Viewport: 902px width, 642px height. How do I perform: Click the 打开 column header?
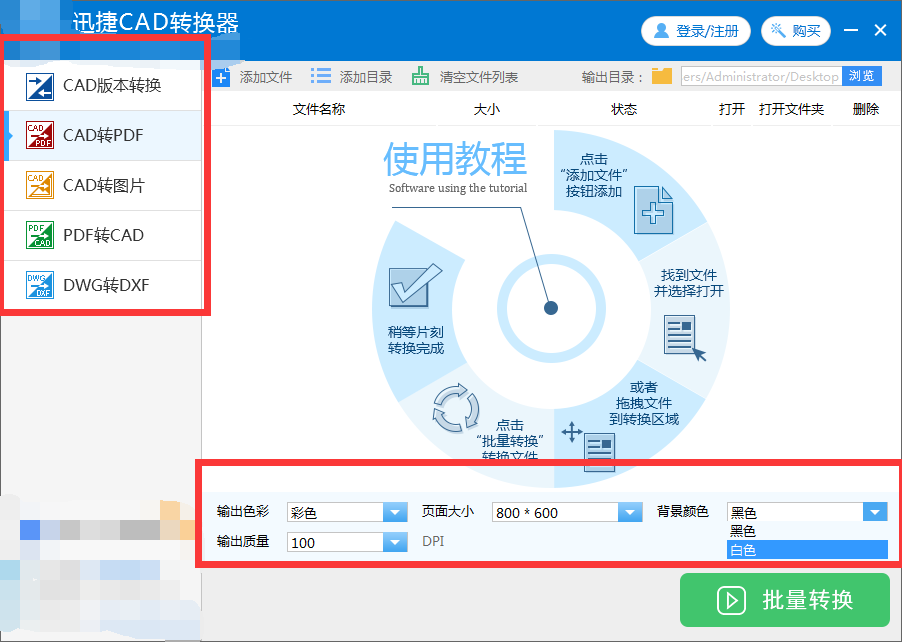click(732, 109)
